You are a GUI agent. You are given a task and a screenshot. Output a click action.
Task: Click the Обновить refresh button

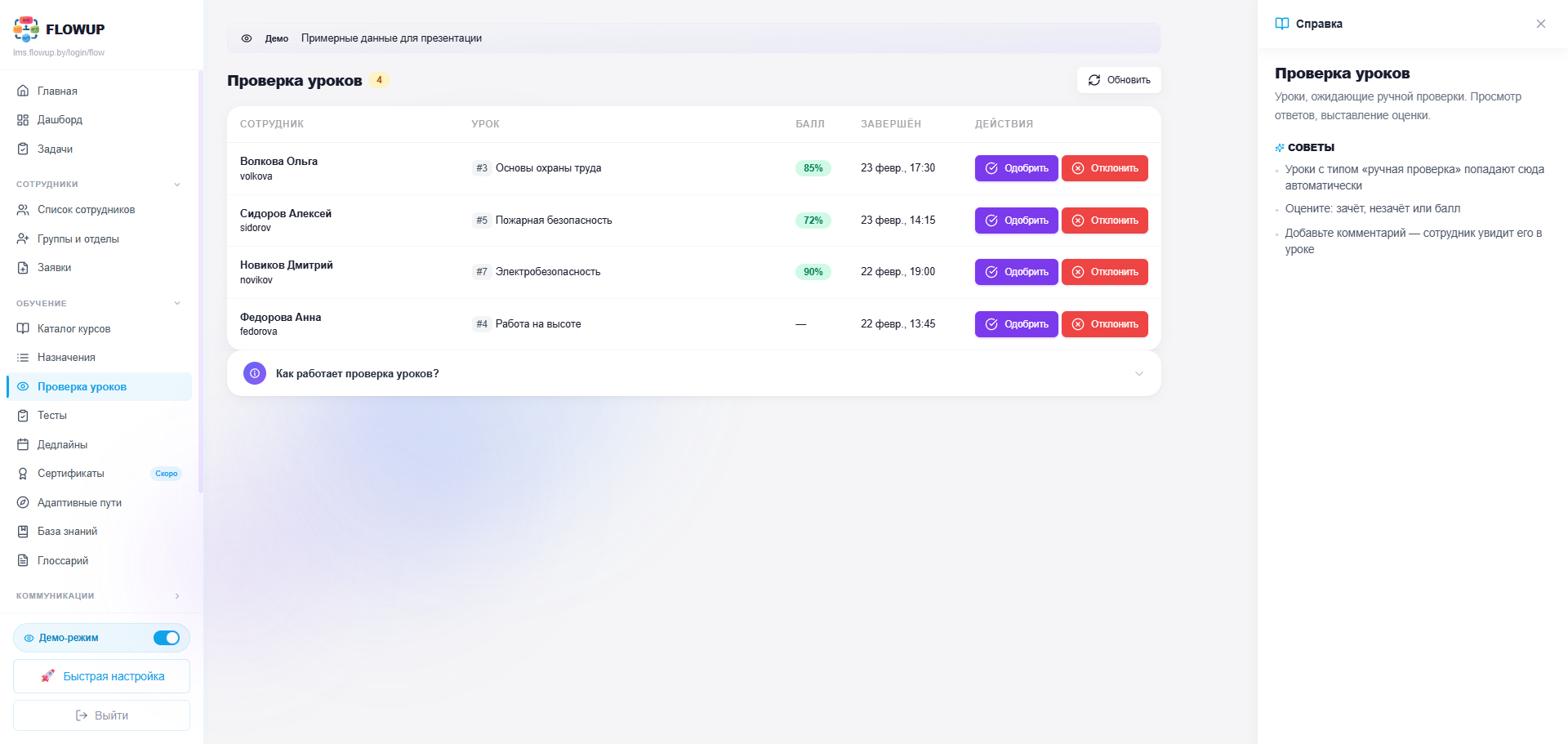(1119, 80)
